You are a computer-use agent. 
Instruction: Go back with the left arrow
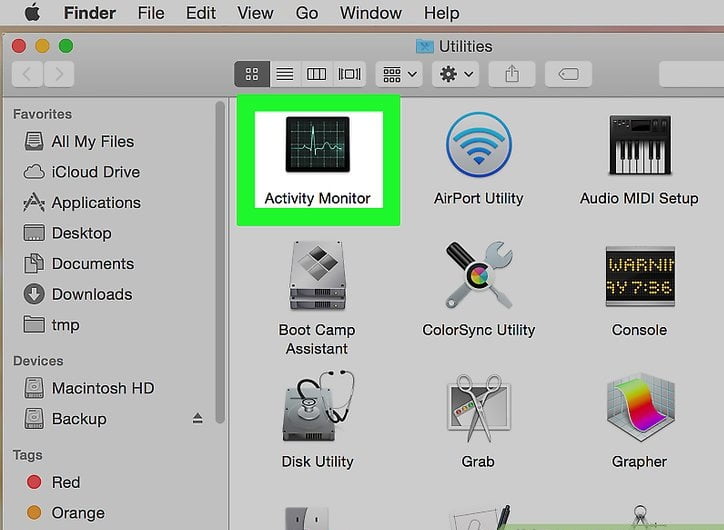[x=27, y=74]
